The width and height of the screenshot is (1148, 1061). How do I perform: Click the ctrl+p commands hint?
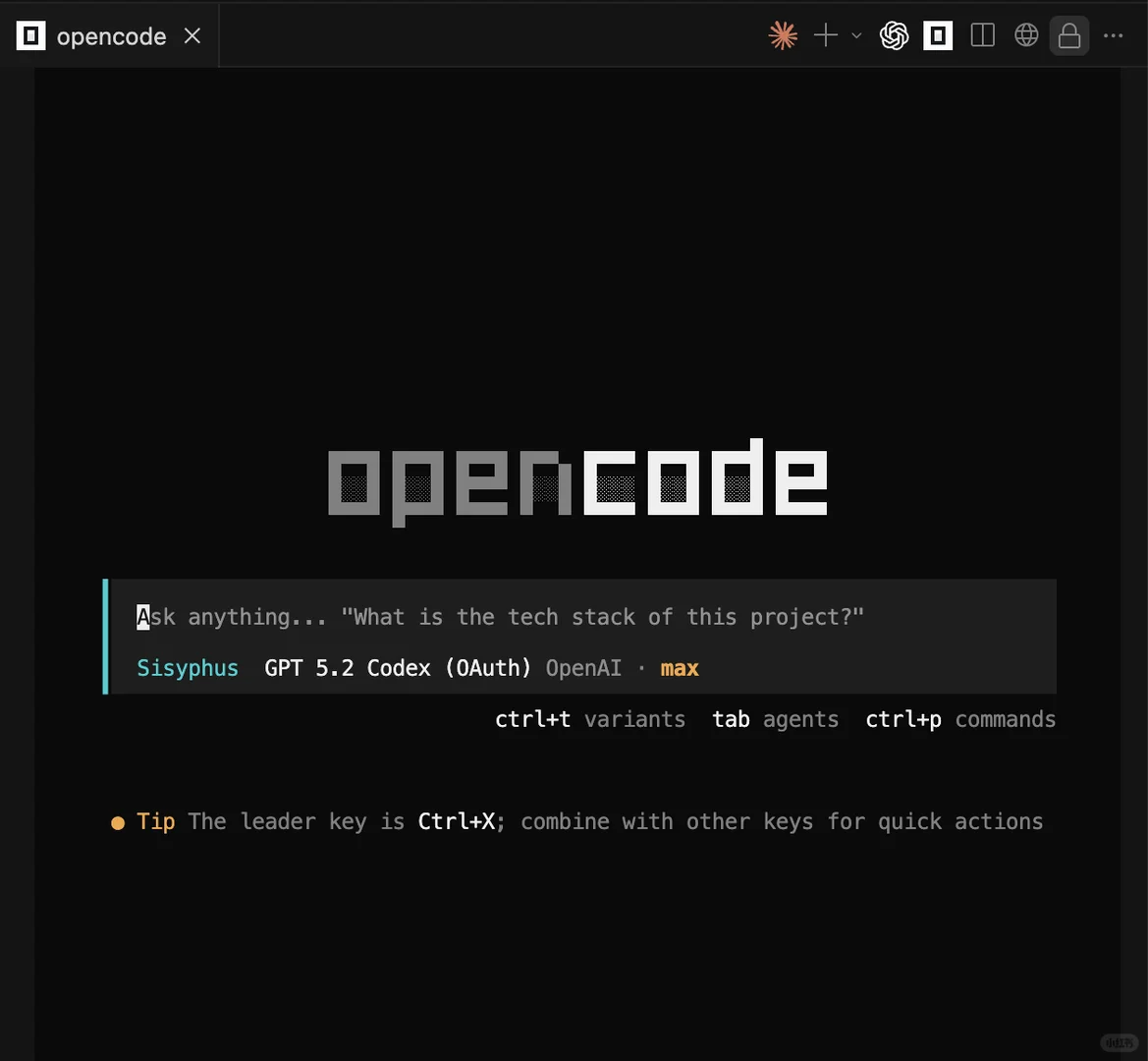(x=960, y=719)
